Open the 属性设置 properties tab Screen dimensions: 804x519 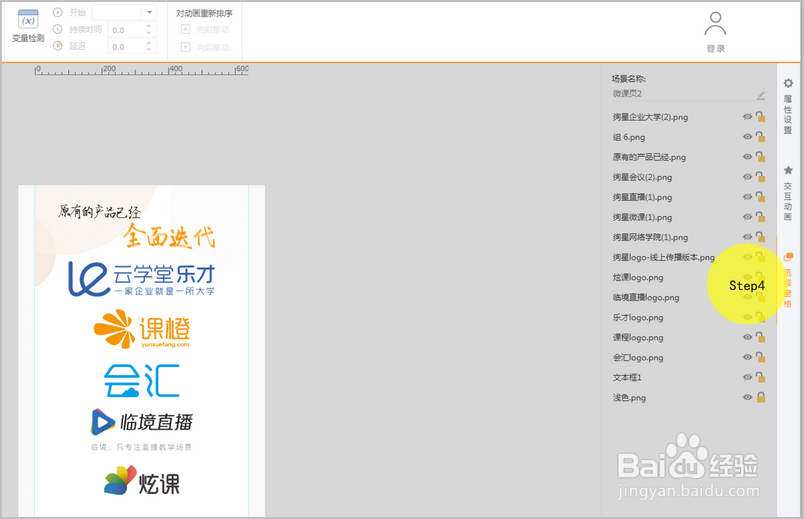pyautogui.click(x=788, y=107)
